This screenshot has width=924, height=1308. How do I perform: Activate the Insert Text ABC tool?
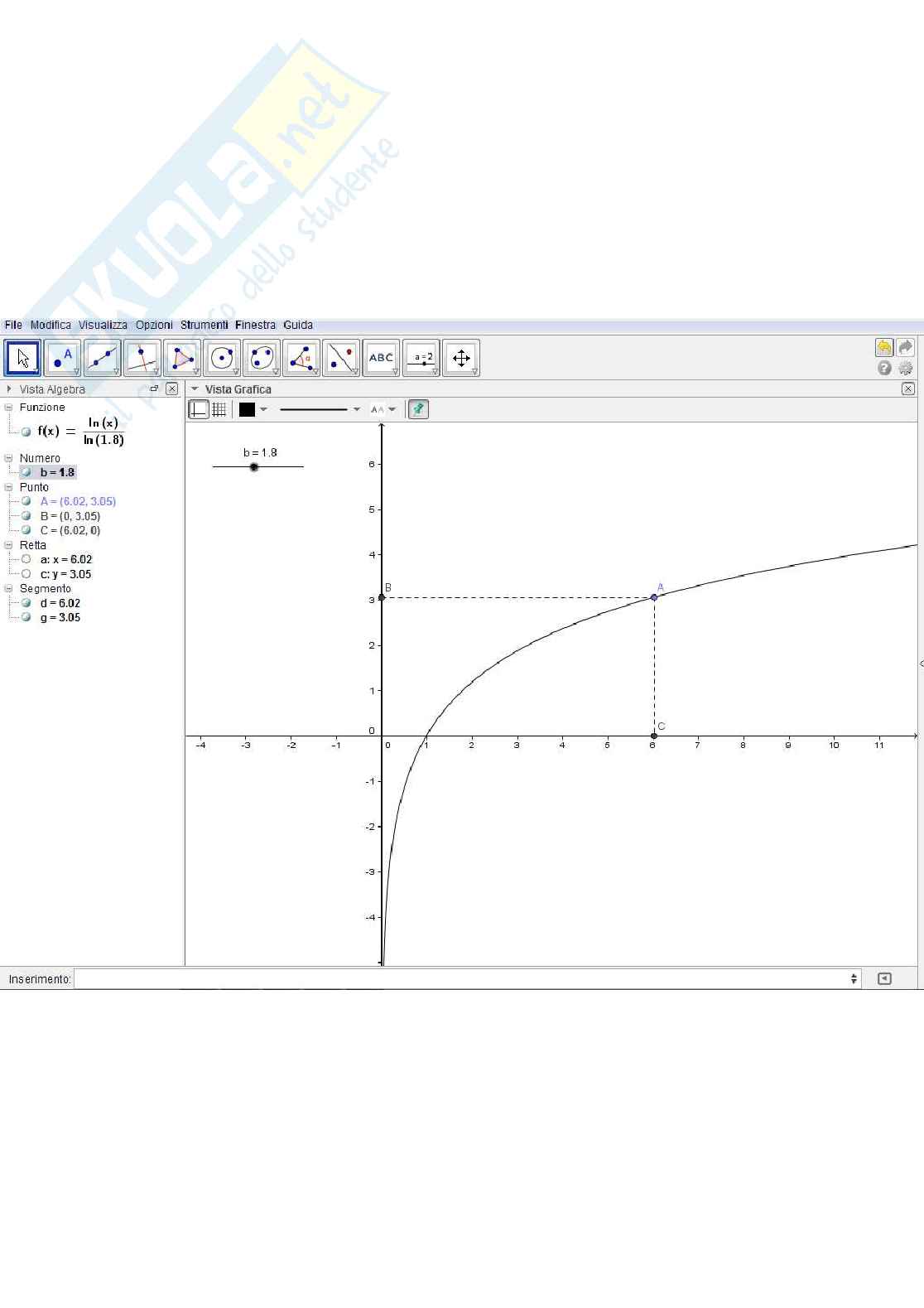(x=381, y=359)
